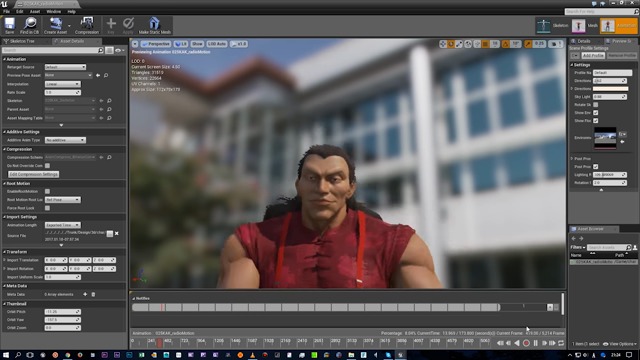The width and height of the screenshot is (640, 360).
Task: Click the Directional Light color swatch
Action: point(610,89)
